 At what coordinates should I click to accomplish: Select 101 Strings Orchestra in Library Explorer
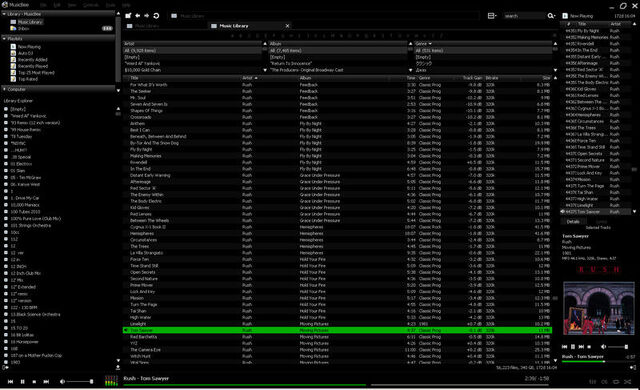31,226
